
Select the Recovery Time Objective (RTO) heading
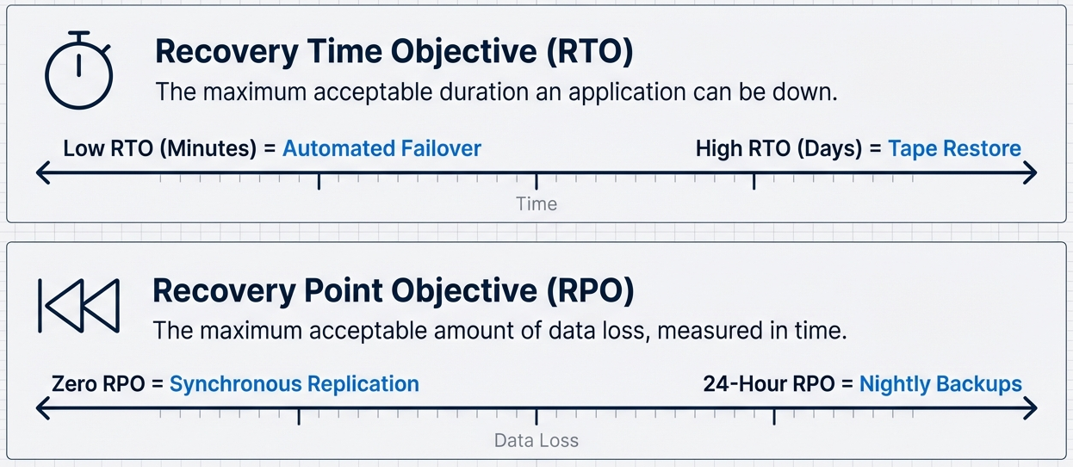pyautogui.click(x=394, y=52)
